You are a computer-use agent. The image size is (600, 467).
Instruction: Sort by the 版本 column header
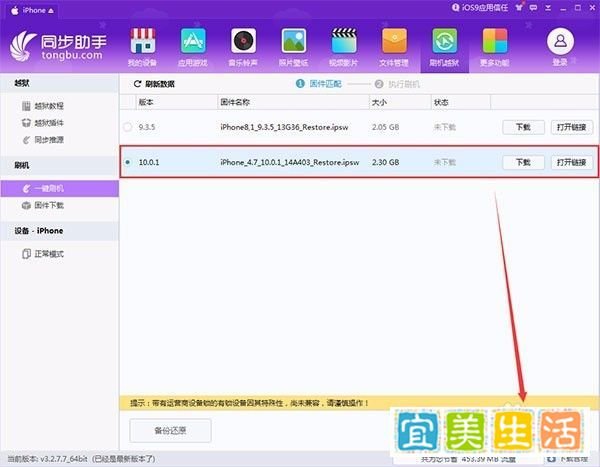[x=177, y=102]
